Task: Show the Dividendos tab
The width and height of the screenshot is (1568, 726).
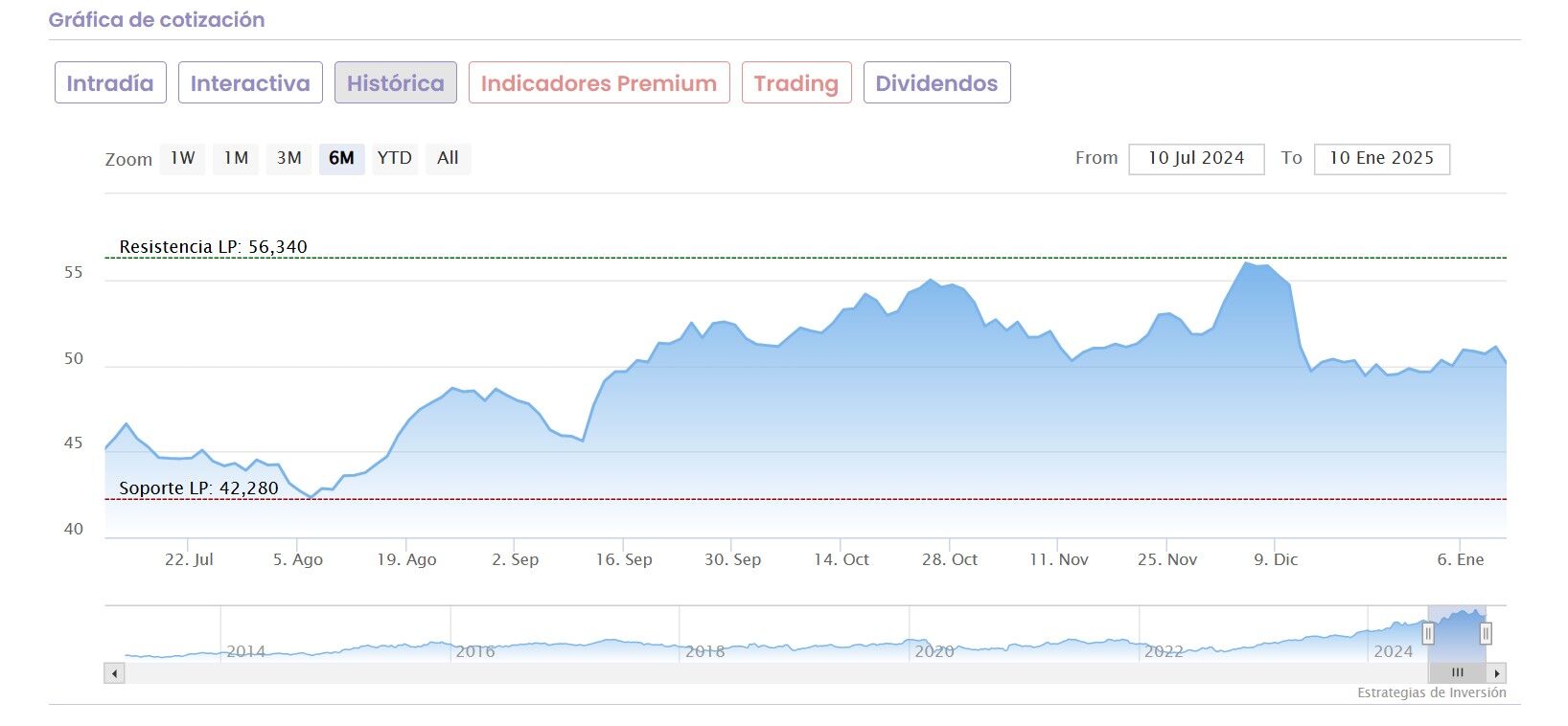Action: (x=936, y=83)
